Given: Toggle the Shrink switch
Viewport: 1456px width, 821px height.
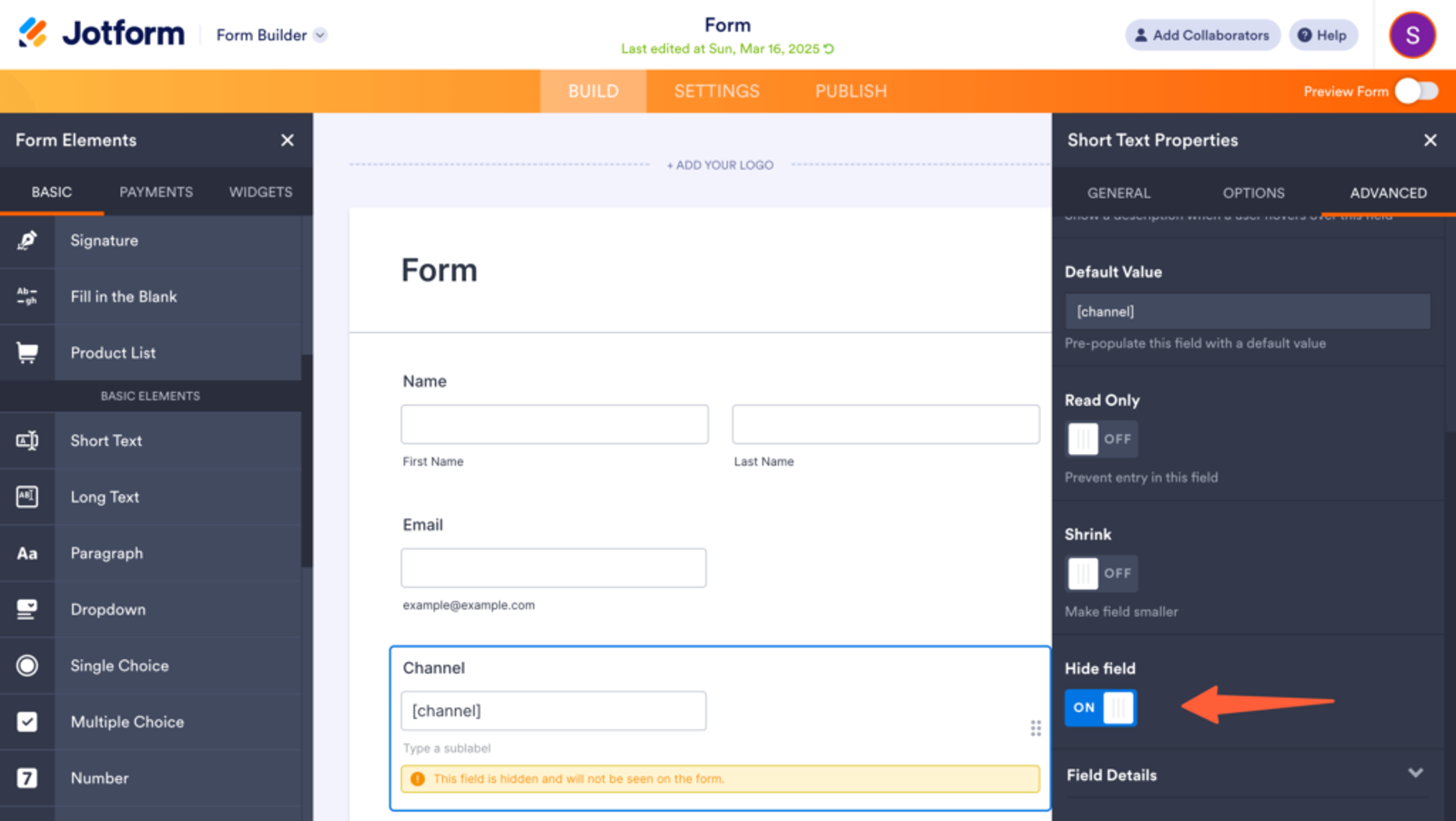Looking at the screenshot, I should (x=1101, y=573).
